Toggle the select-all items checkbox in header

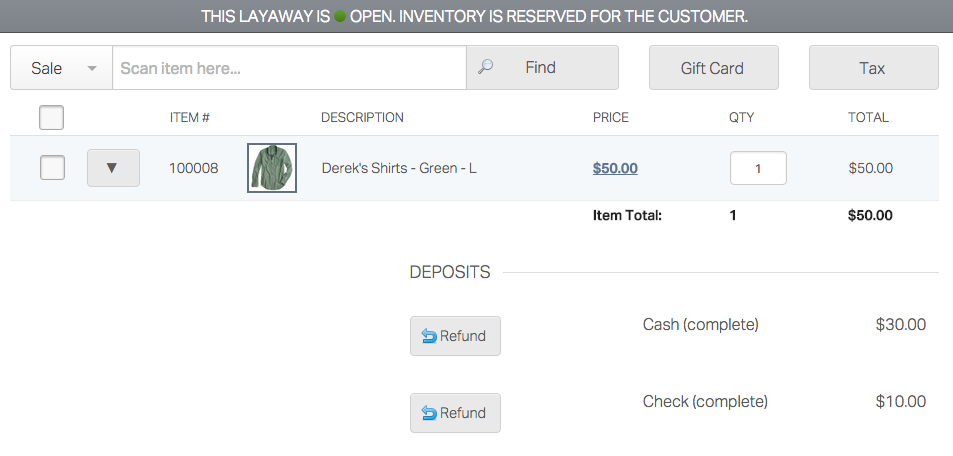coord(52,118)
